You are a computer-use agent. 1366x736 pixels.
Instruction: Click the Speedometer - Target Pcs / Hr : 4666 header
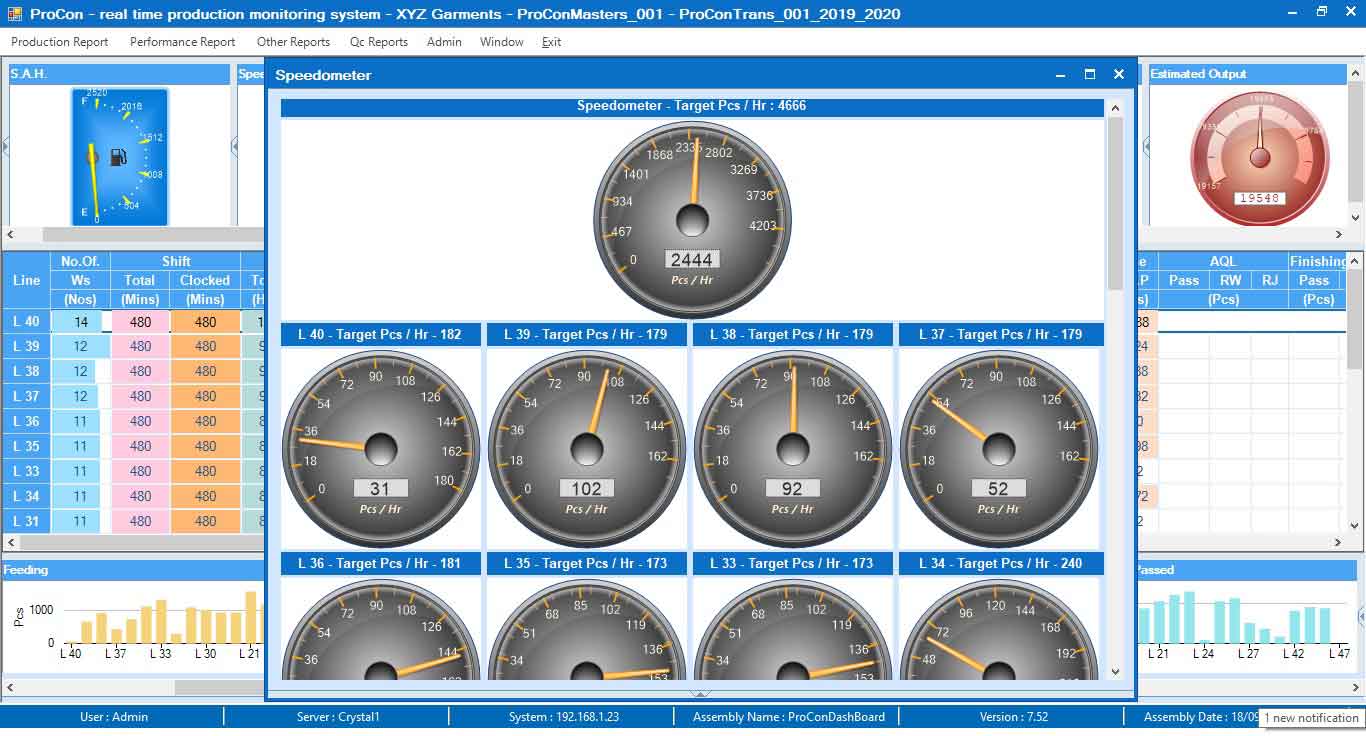point(692,106)
